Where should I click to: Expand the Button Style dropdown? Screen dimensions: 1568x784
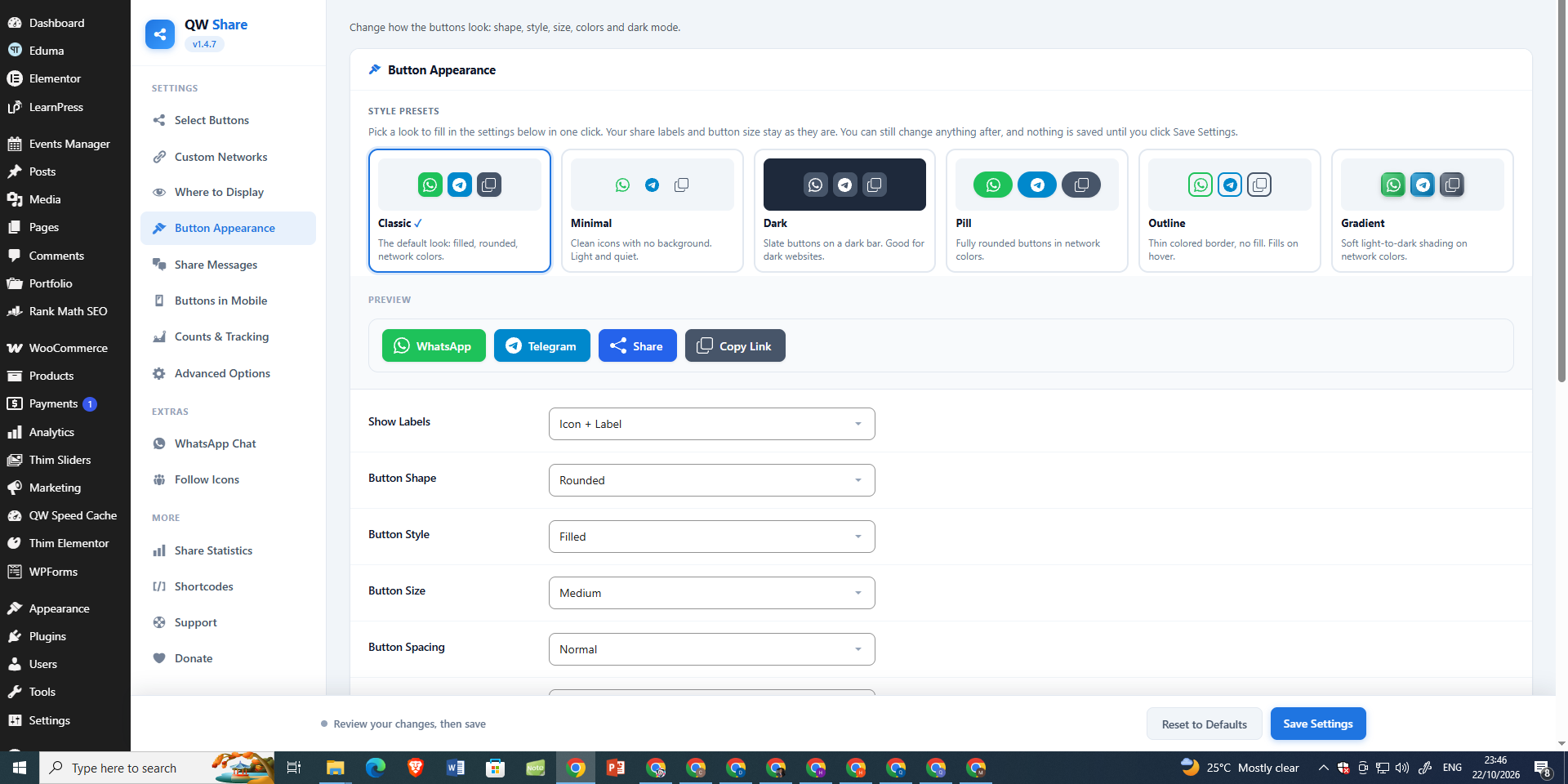pos(712,537)
